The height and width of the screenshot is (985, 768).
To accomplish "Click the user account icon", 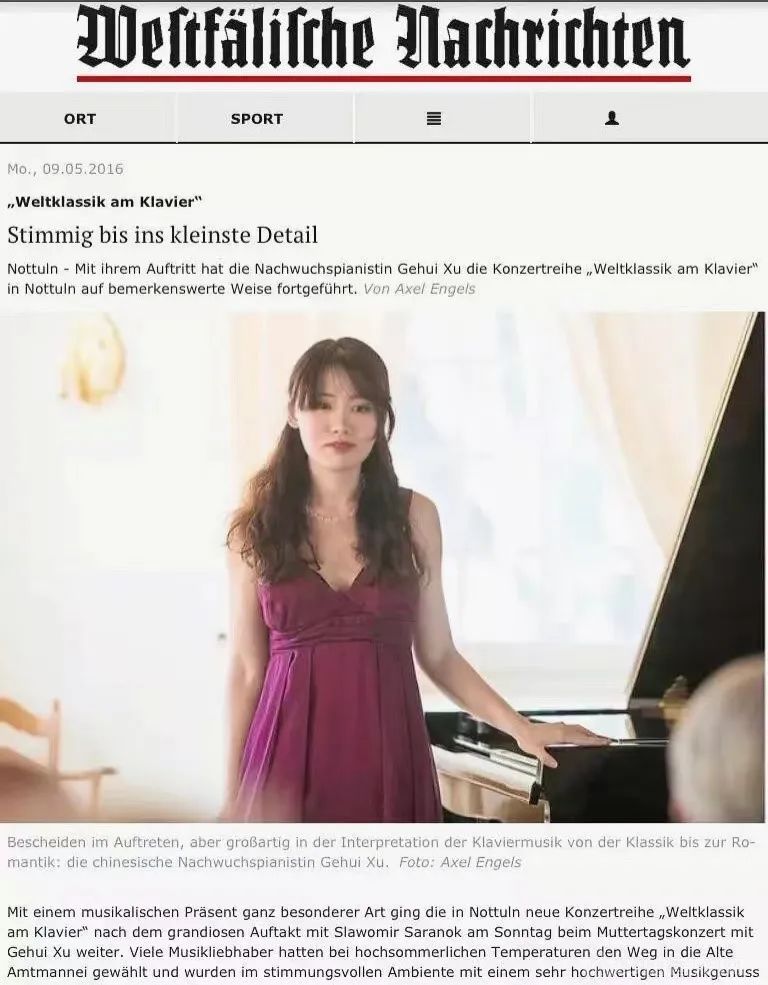I will [x=612, y=118].
